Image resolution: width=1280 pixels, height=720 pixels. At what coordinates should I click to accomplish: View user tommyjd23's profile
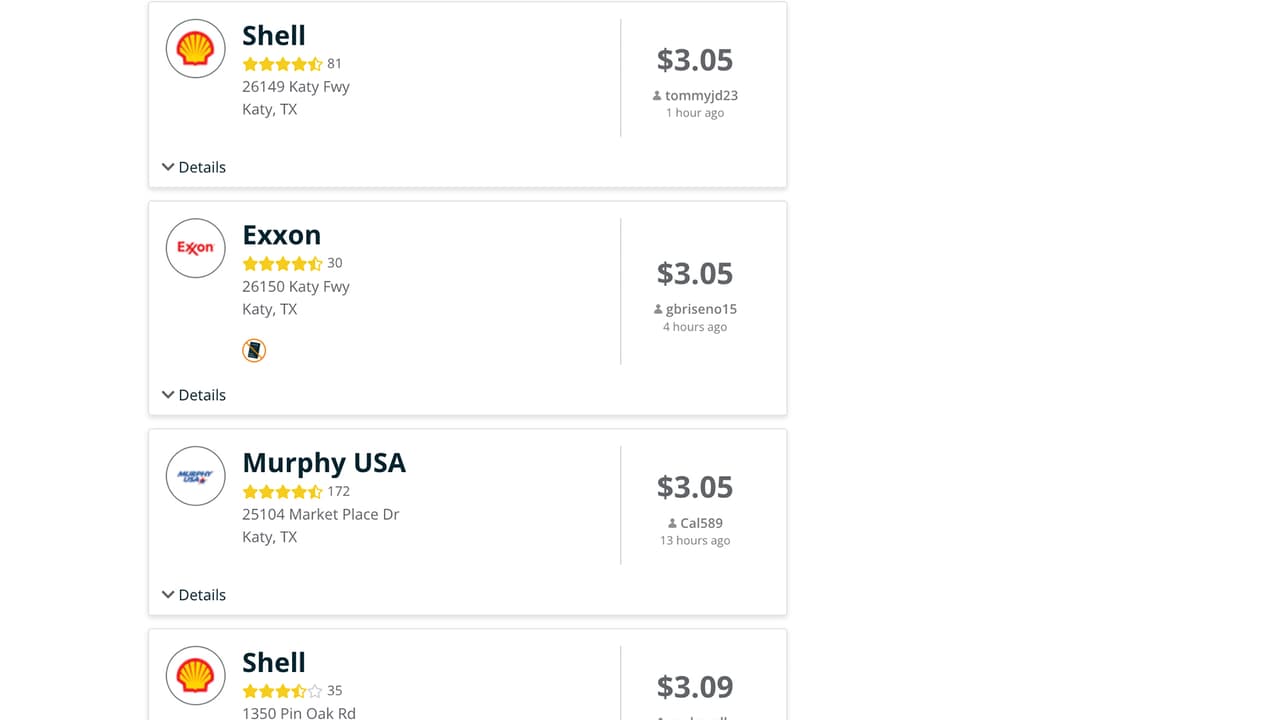coord(701,96)
